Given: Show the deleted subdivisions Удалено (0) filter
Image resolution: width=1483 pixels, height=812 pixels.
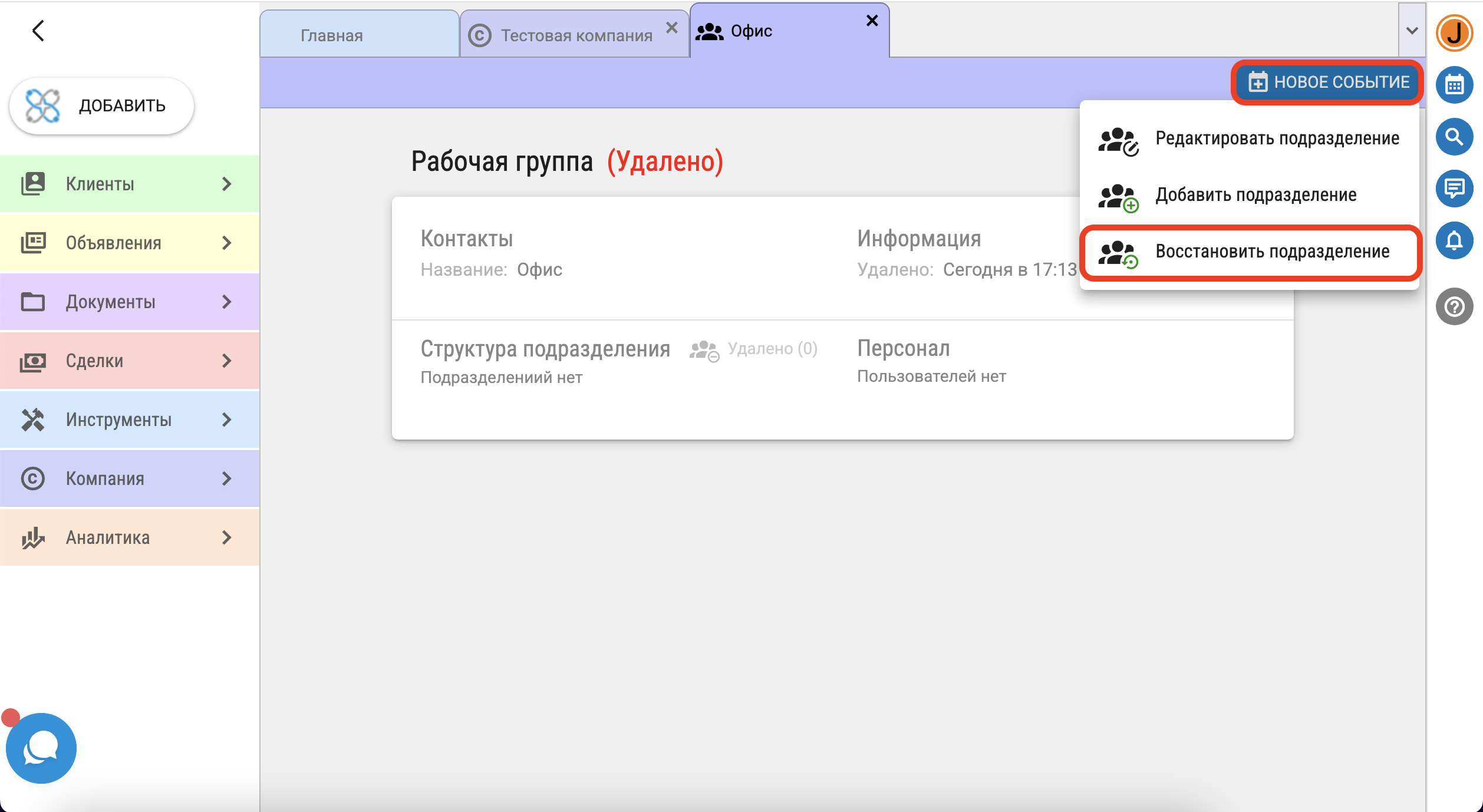Looking at the screenshot, I should (x=754, y=349).
